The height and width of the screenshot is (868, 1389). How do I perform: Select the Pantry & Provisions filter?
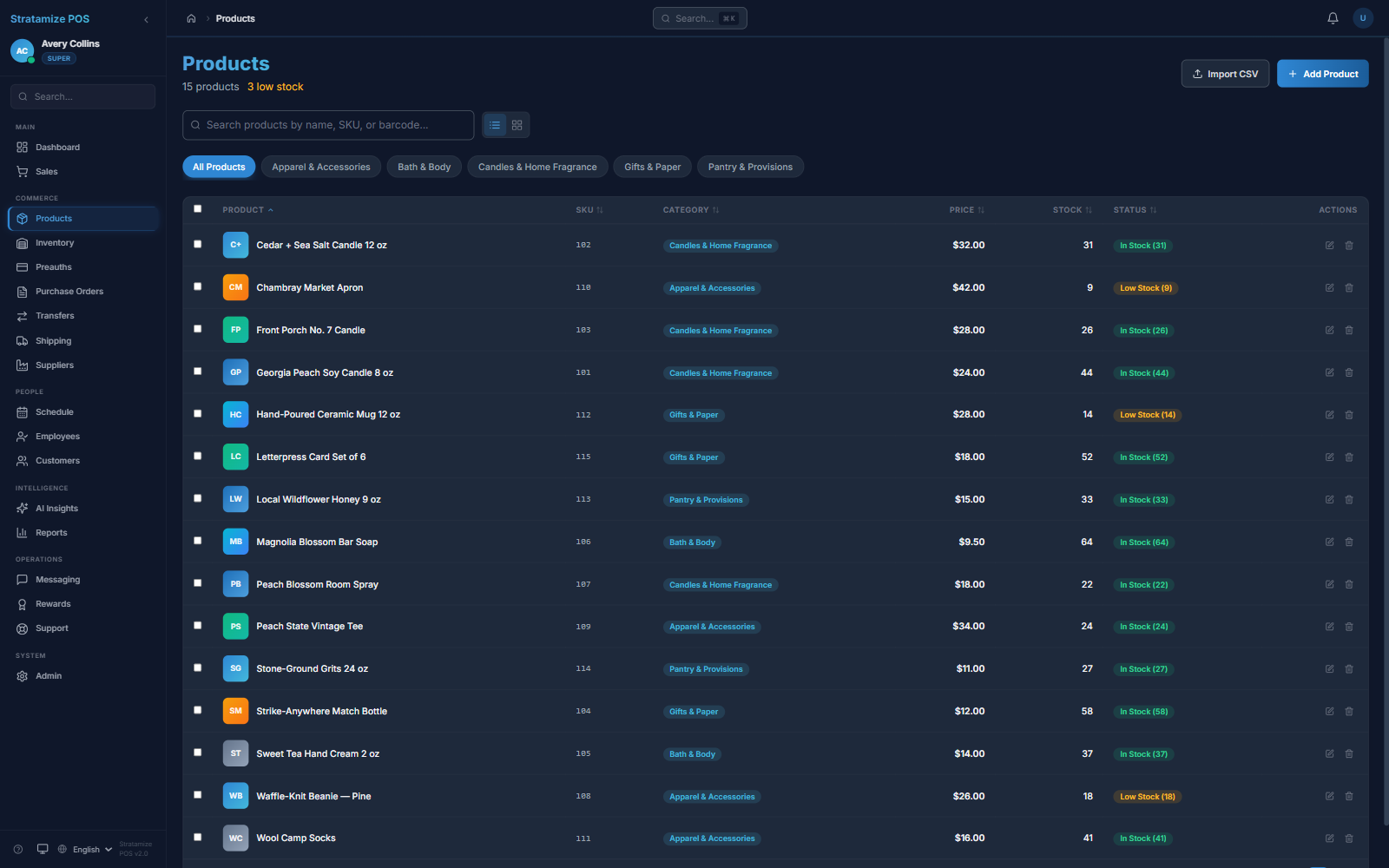tap(750, 167)
